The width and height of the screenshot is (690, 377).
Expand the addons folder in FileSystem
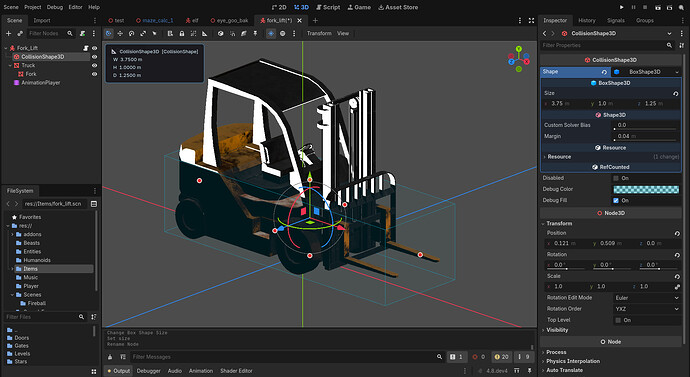[x=12, y=234]
